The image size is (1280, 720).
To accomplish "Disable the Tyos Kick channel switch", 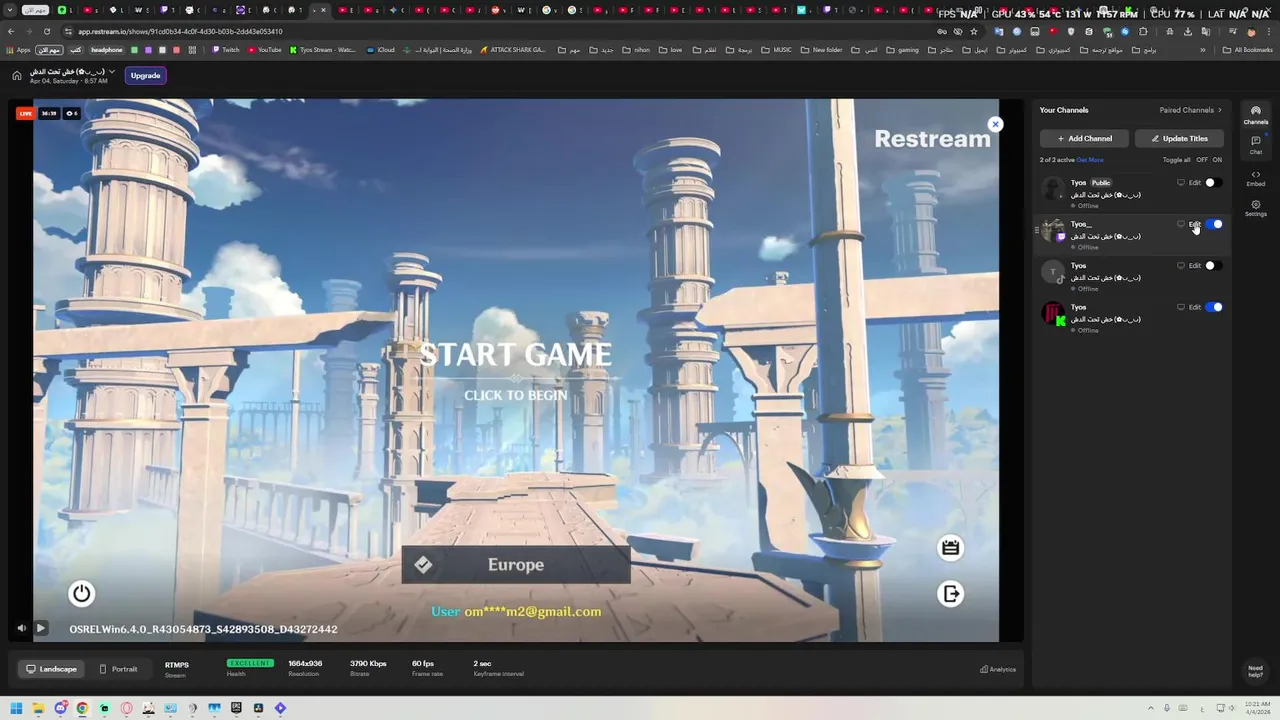I will click(x=1213, y=307).
